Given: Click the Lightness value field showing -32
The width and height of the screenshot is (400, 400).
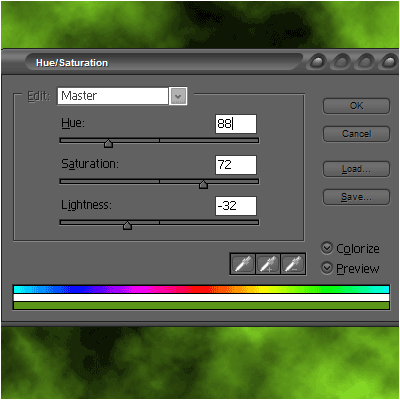Looking at the screenshot, I should pyautogui.click(x=236, y=206).
